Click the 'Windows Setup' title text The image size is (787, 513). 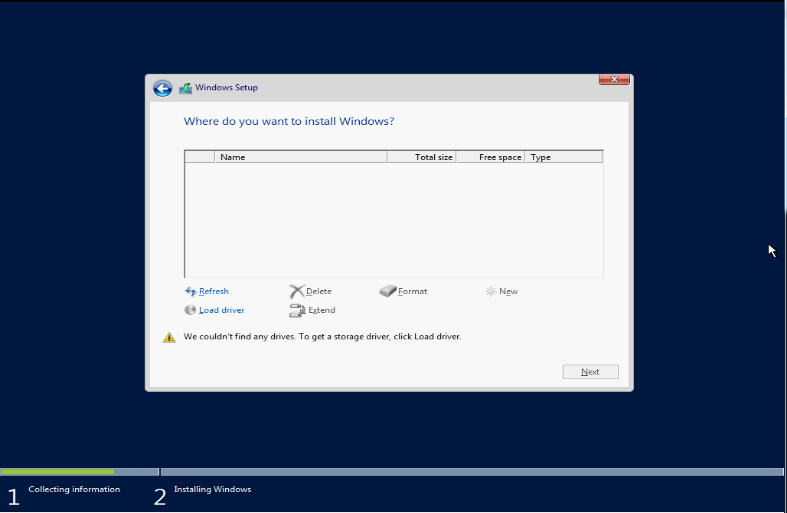(226, 87)
